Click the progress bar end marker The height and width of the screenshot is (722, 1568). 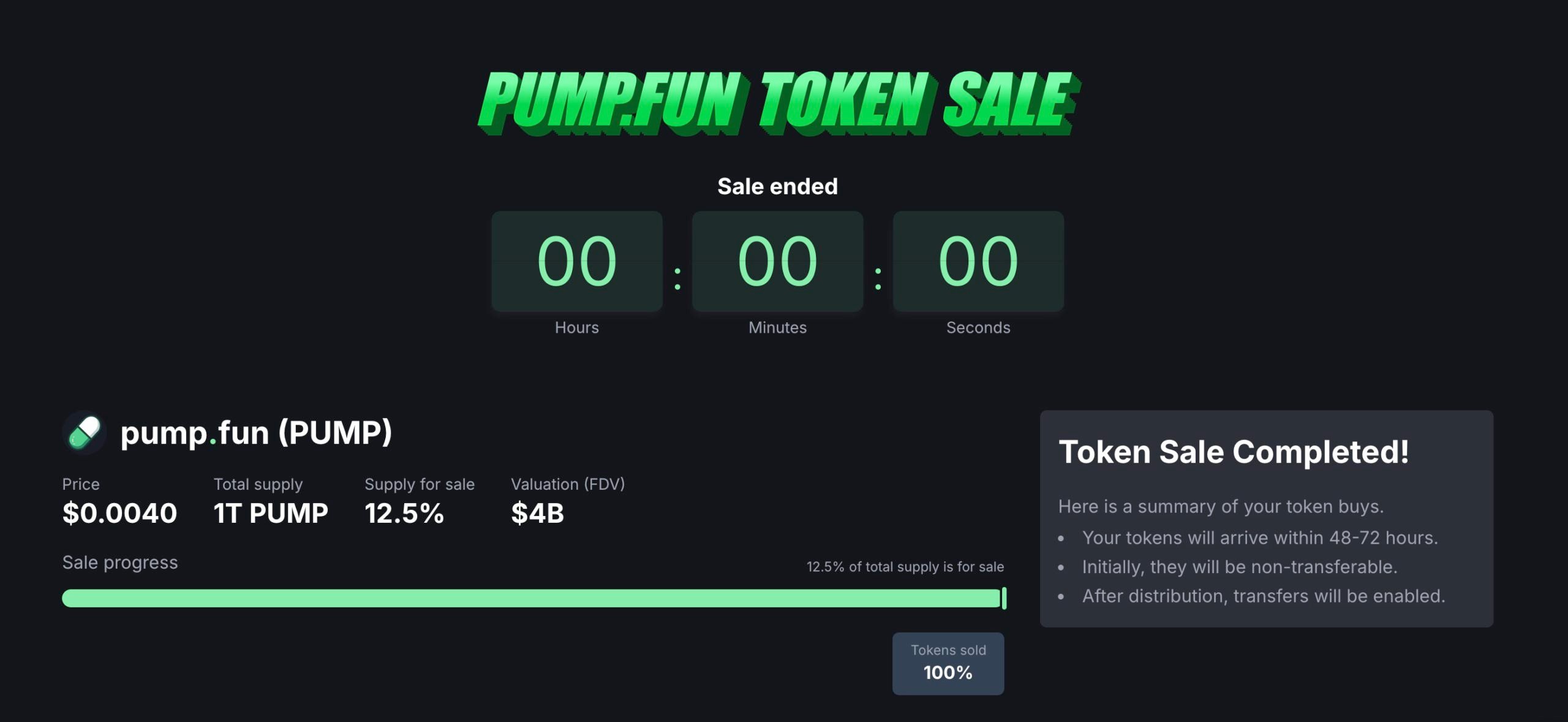click(1004, 598)
